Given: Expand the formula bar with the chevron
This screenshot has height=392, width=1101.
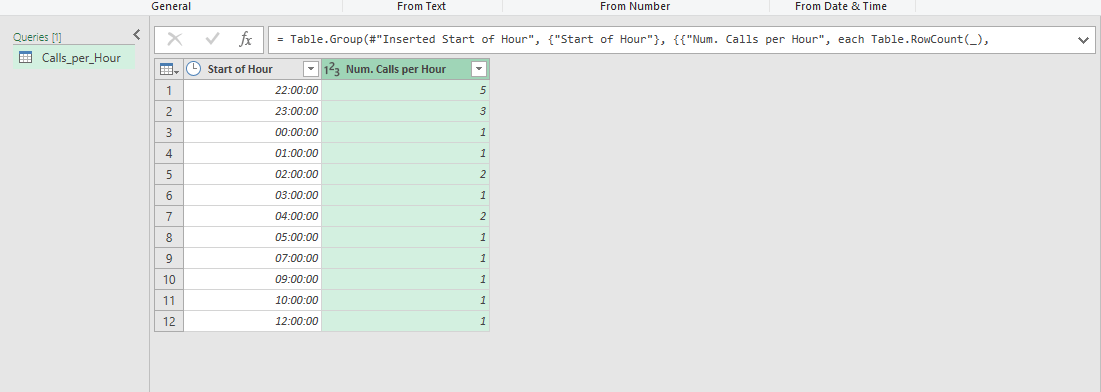Looking at the screenshot, I should tap(1083, 40).
